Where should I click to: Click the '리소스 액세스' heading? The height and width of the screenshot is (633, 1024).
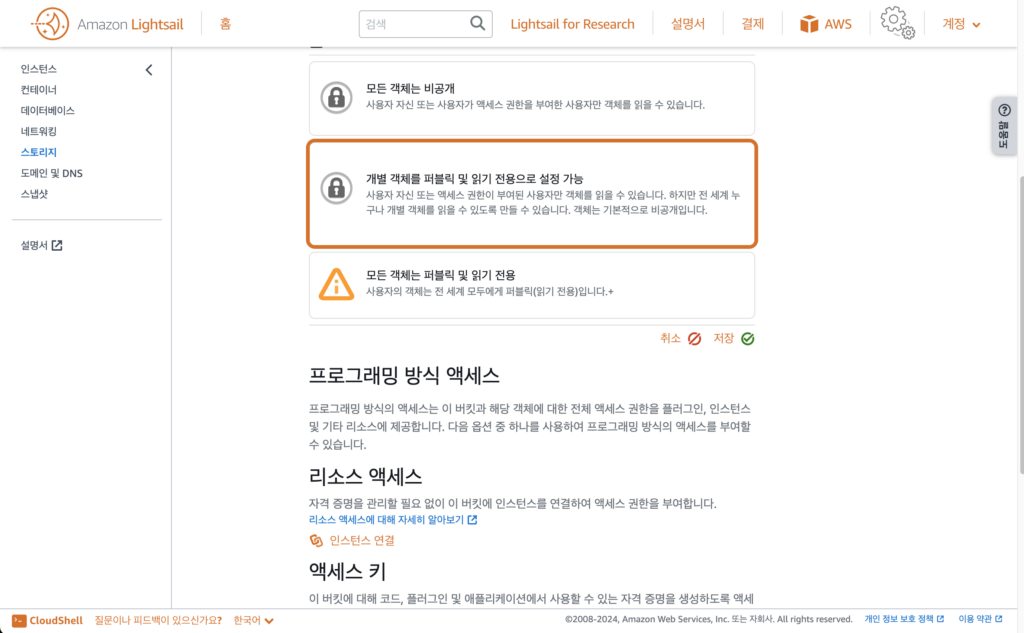365,476
